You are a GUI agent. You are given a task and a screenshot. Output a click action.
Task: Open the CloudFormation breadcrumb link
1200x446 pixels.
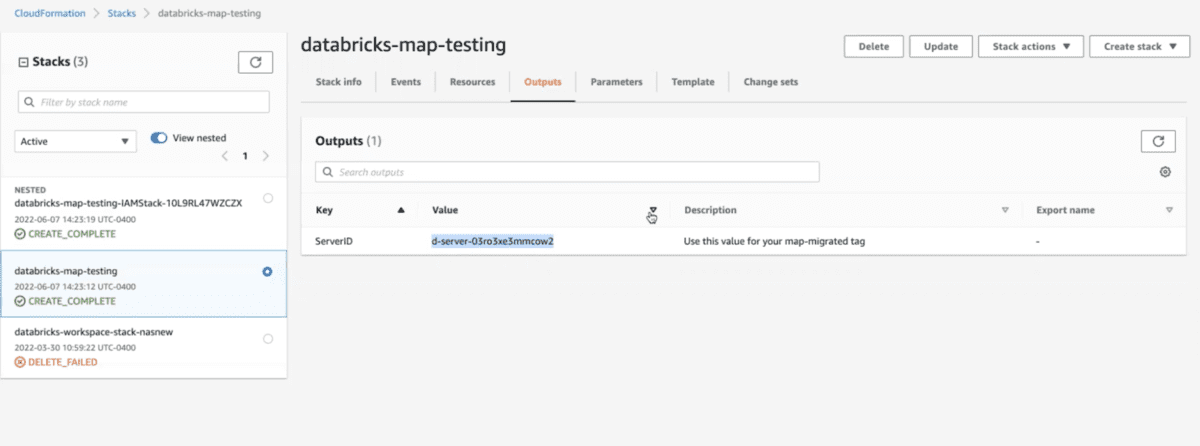pyautogui.click(x=49, y=12)
